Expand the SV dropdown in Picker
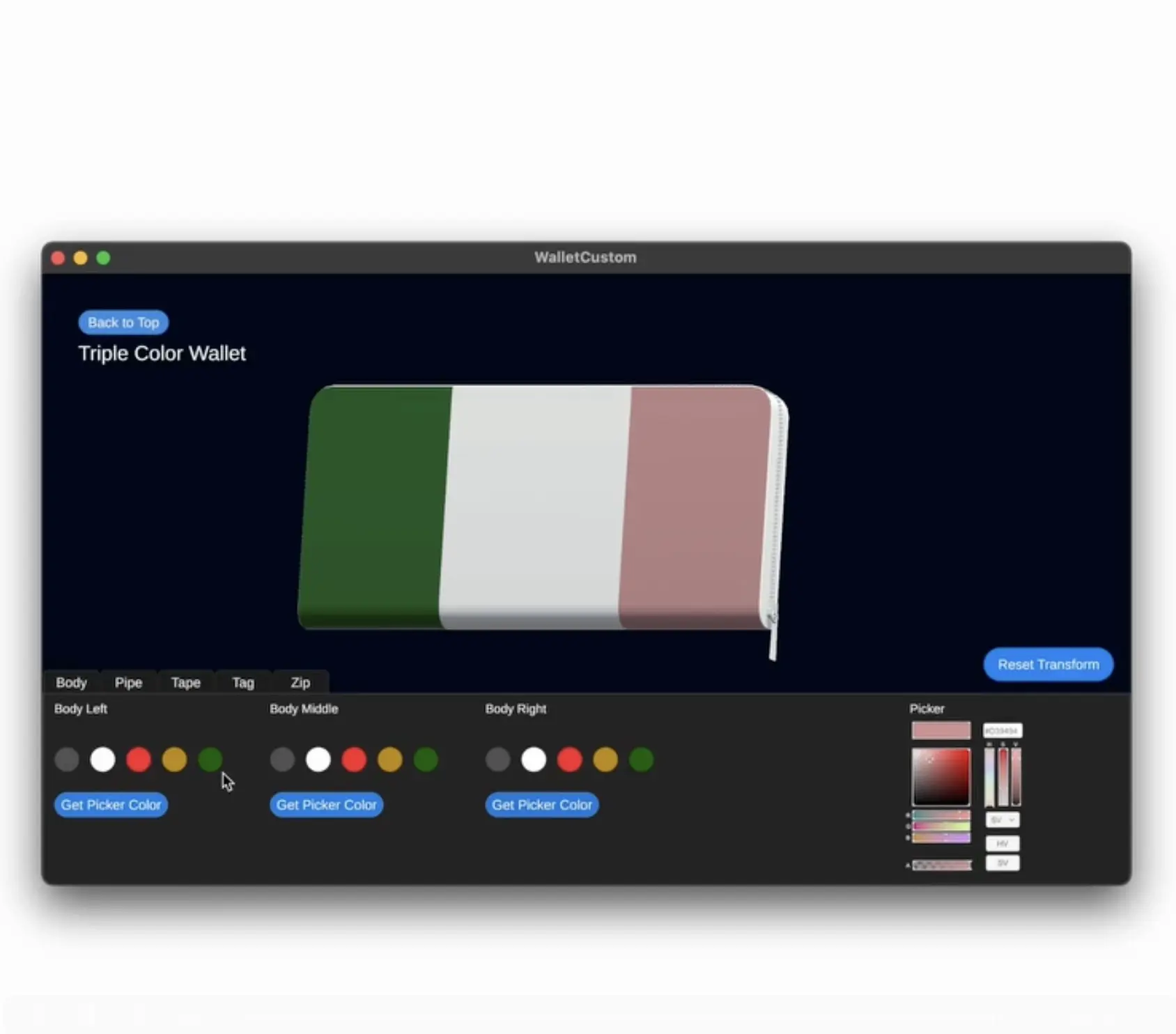Image resolution: width=1176 pixels, height=1034 pixels. tap(1002, 820)
